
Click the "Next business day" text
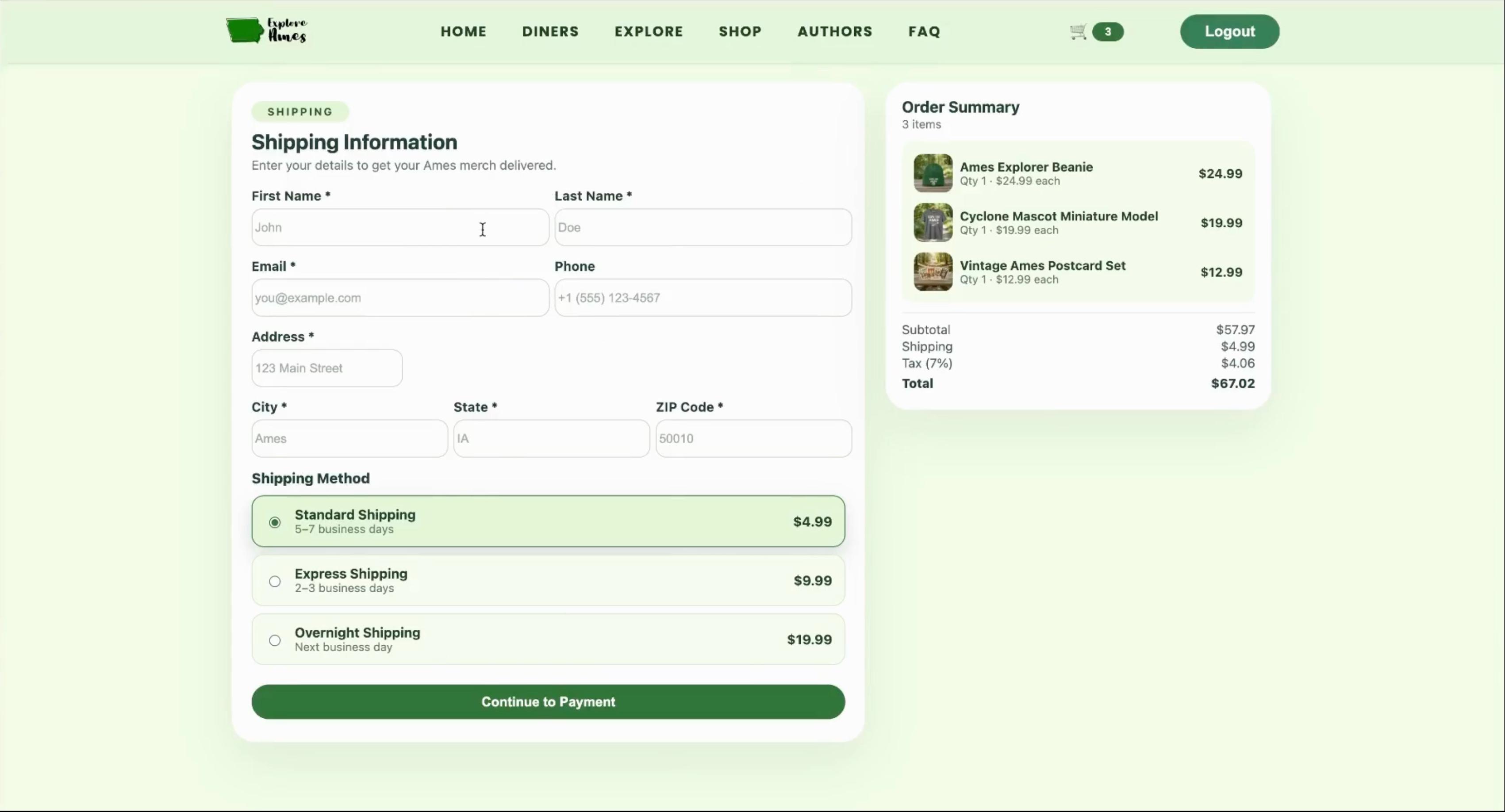[x=343, y=647]
